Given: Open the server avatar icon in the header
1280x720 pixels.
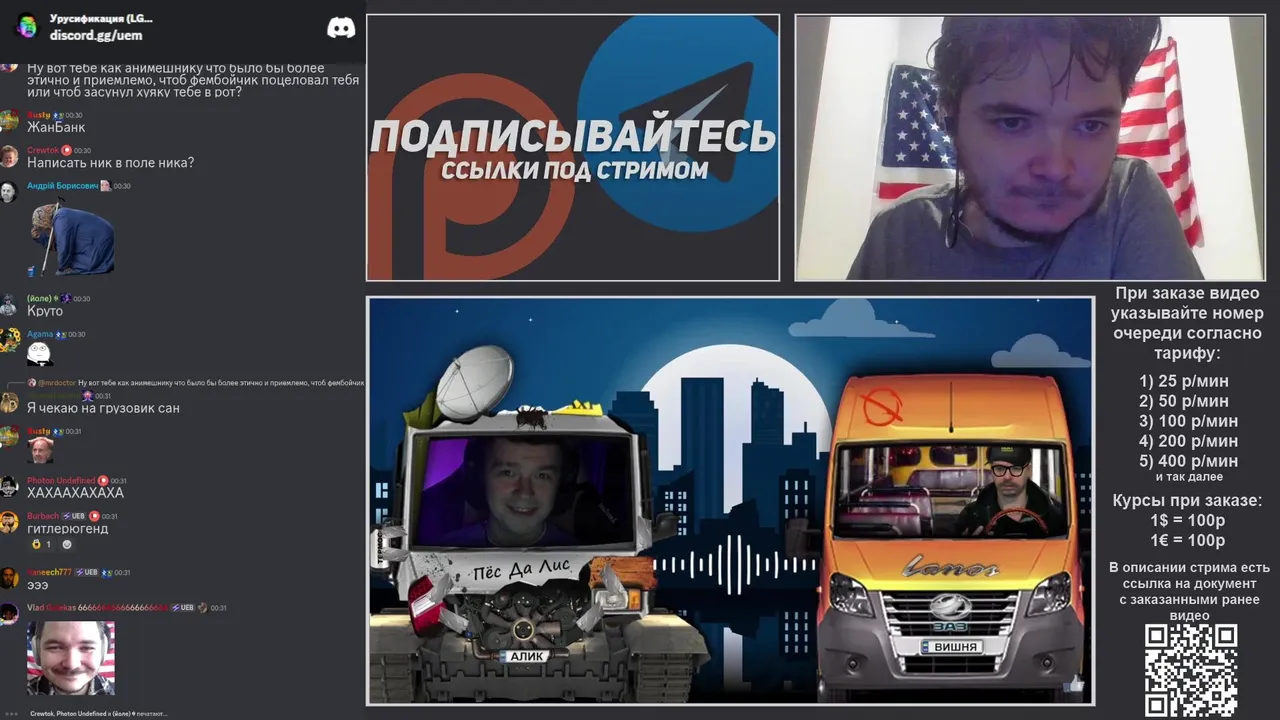Looking at the screenshot, I should pyautogui.click(x=27, y=26).
